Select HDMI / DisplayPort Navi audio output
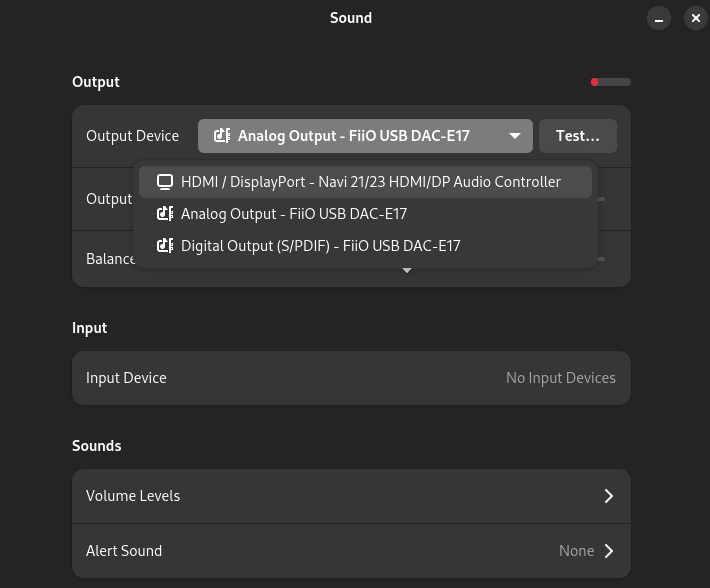This screenshot has width=710, height=588. click(x=370, y=182)
